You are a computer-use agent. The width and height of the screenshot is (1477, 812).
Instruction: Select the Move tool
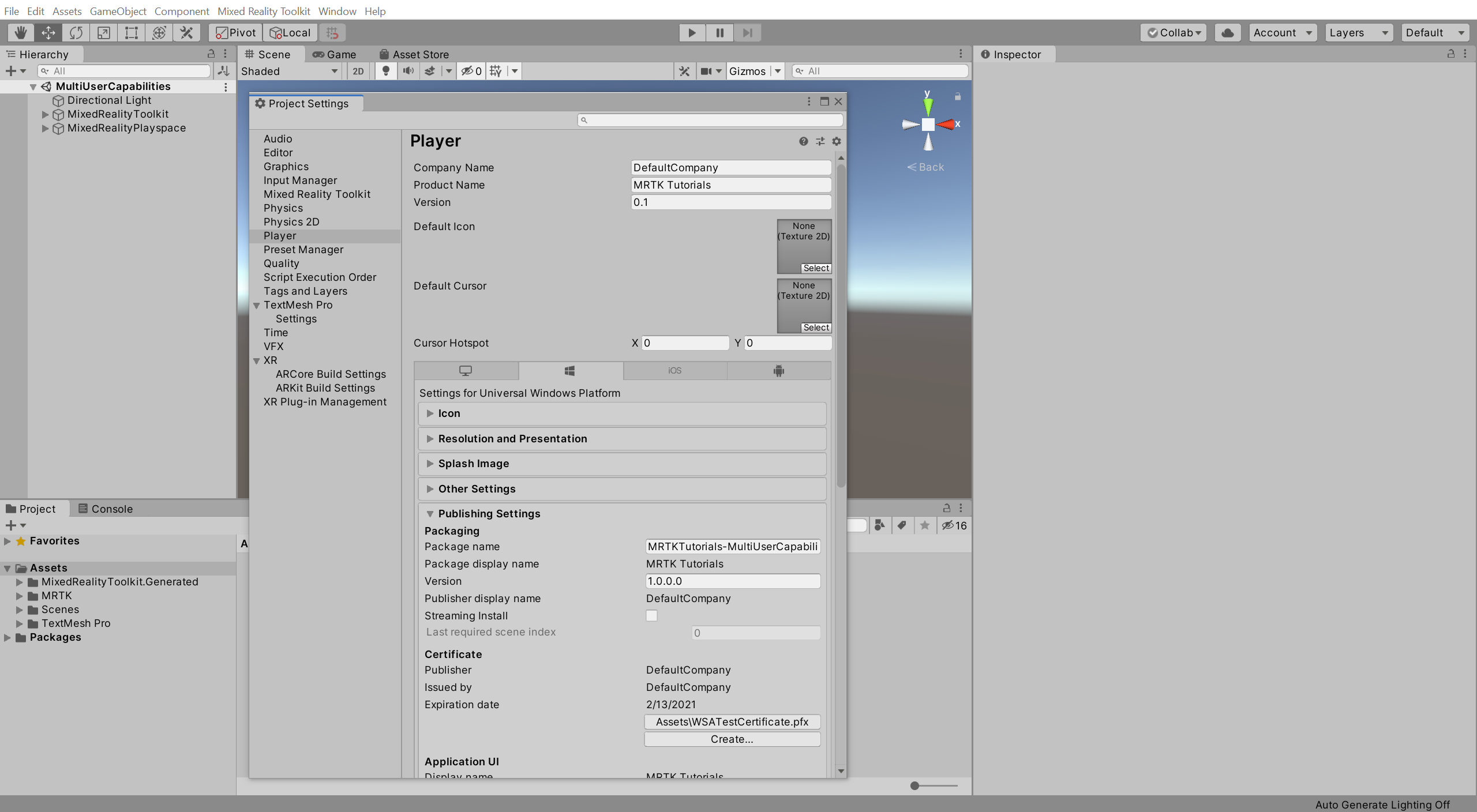pos(48,33)
